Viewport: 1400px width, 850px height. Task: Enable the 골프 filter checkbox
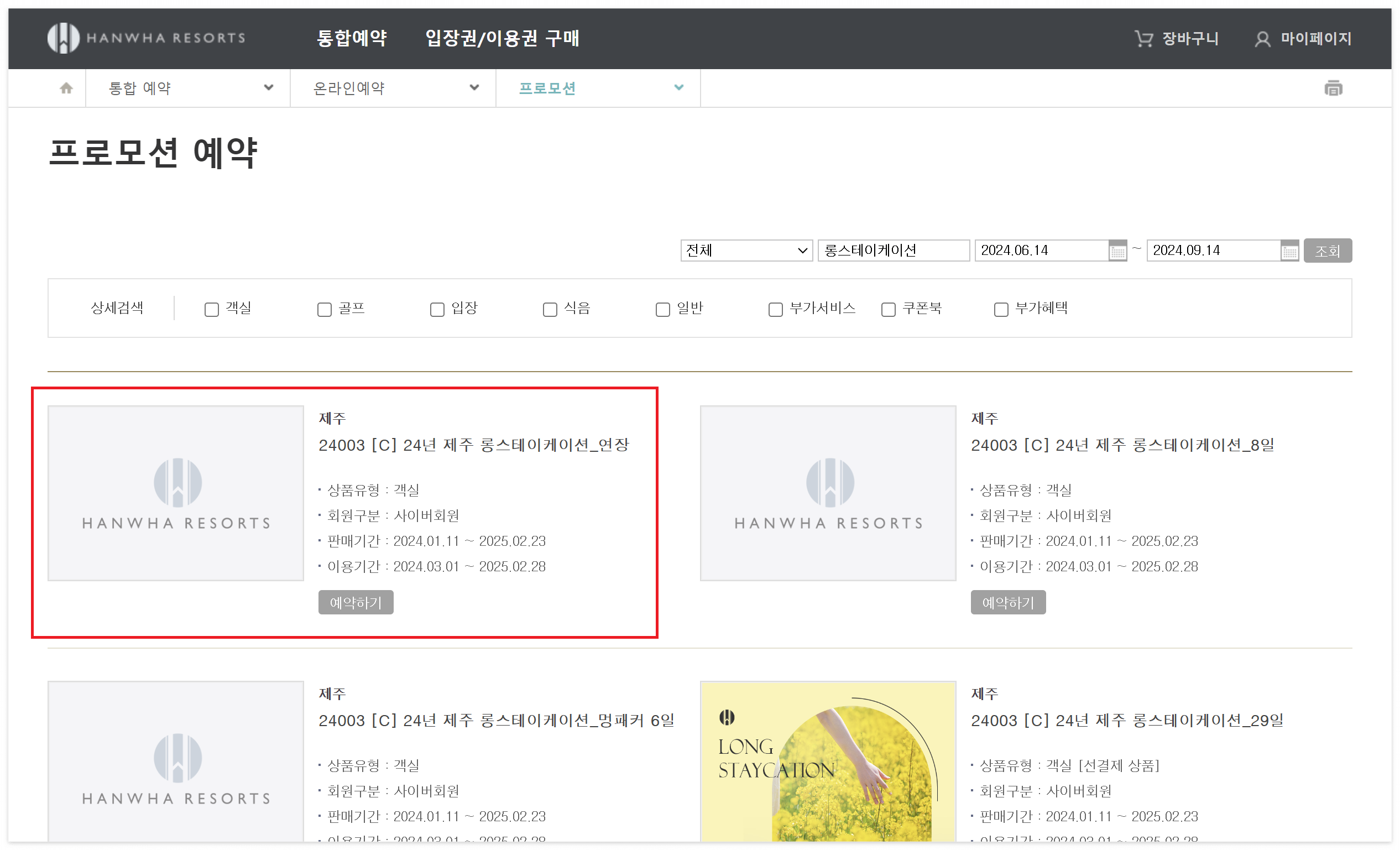[x=325, y=309]
